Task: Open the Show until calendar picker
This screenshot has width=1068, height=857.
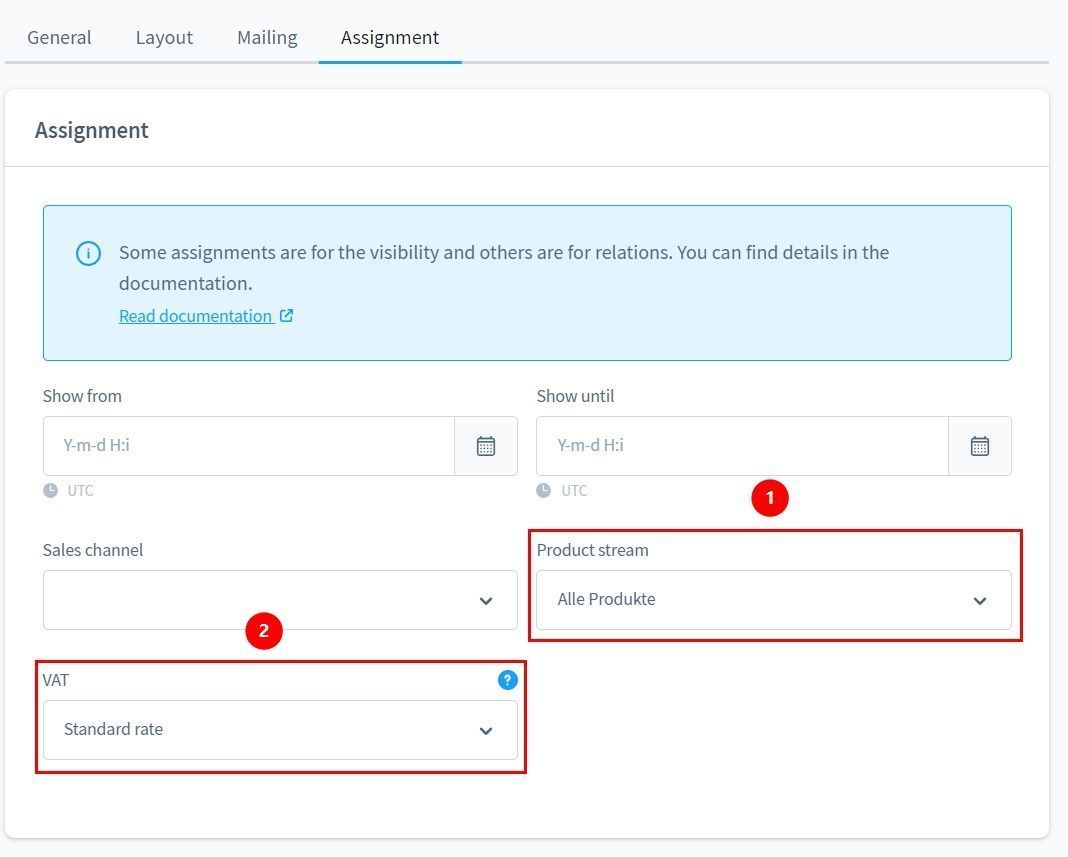Action: click(980, 446)
